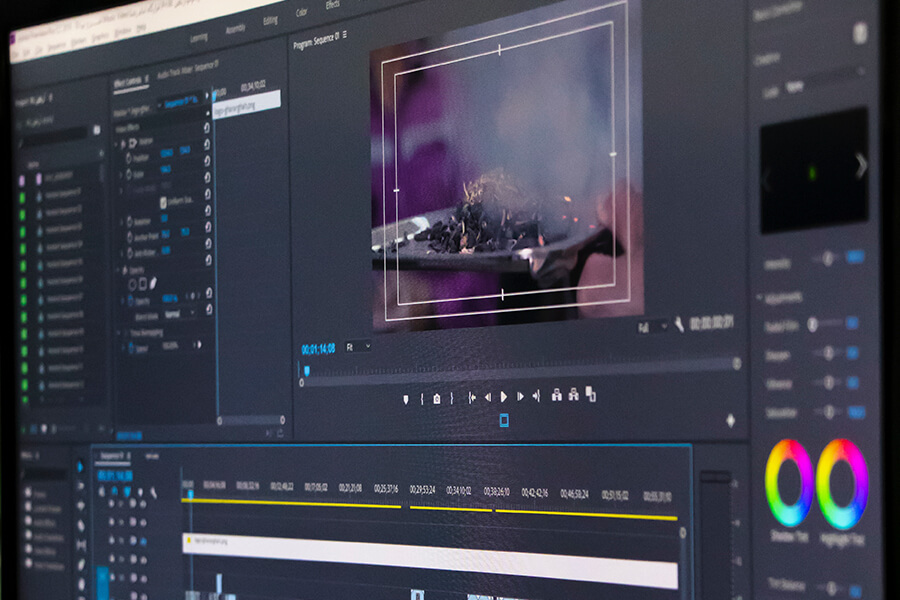Toggle the Uniform Scale checkbox
Image resolution: width=900 pixels, height=600 pixels.
click(164, 203)
